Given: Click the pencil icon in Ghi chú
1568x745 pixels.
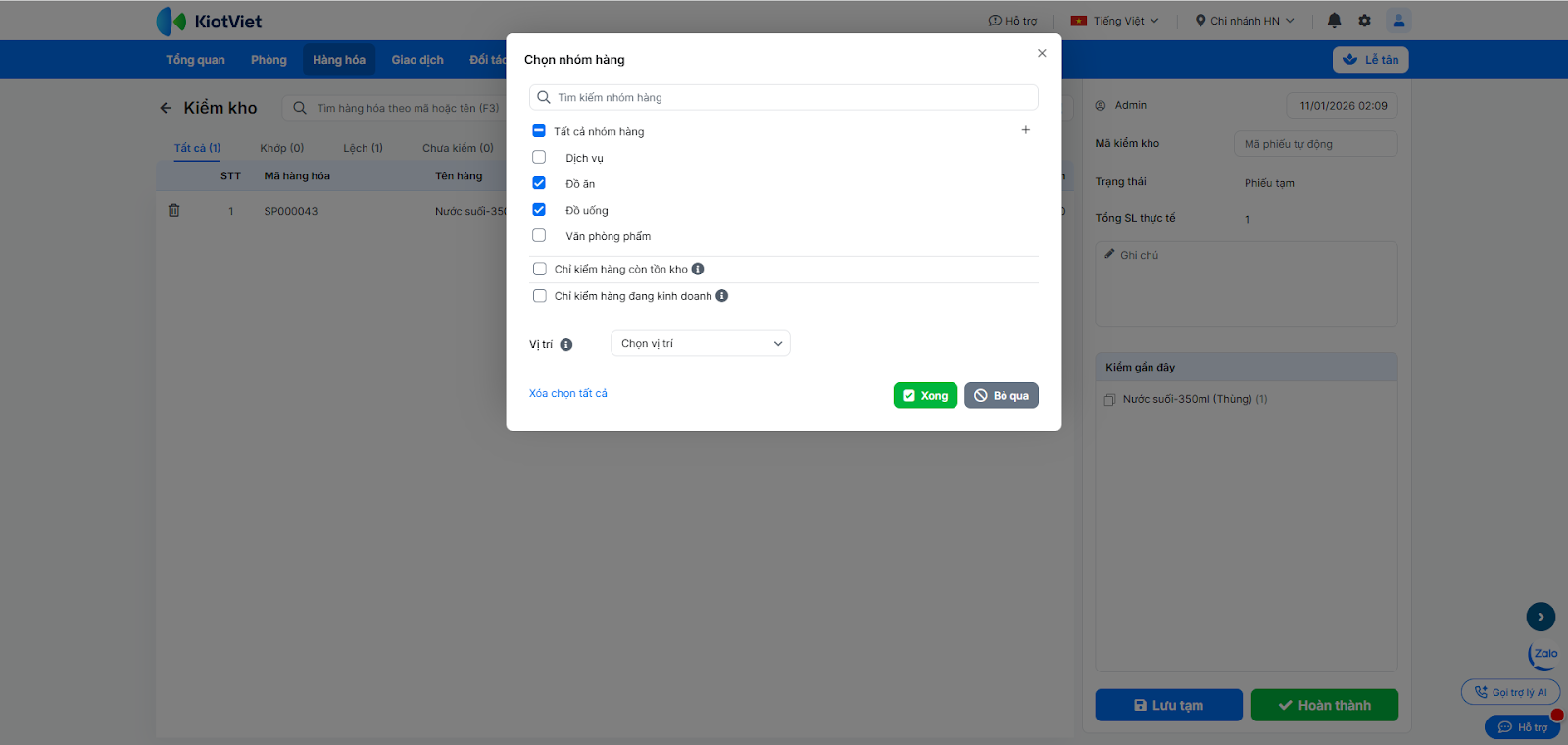Looking at the screenshot, I should point(1110,254).
